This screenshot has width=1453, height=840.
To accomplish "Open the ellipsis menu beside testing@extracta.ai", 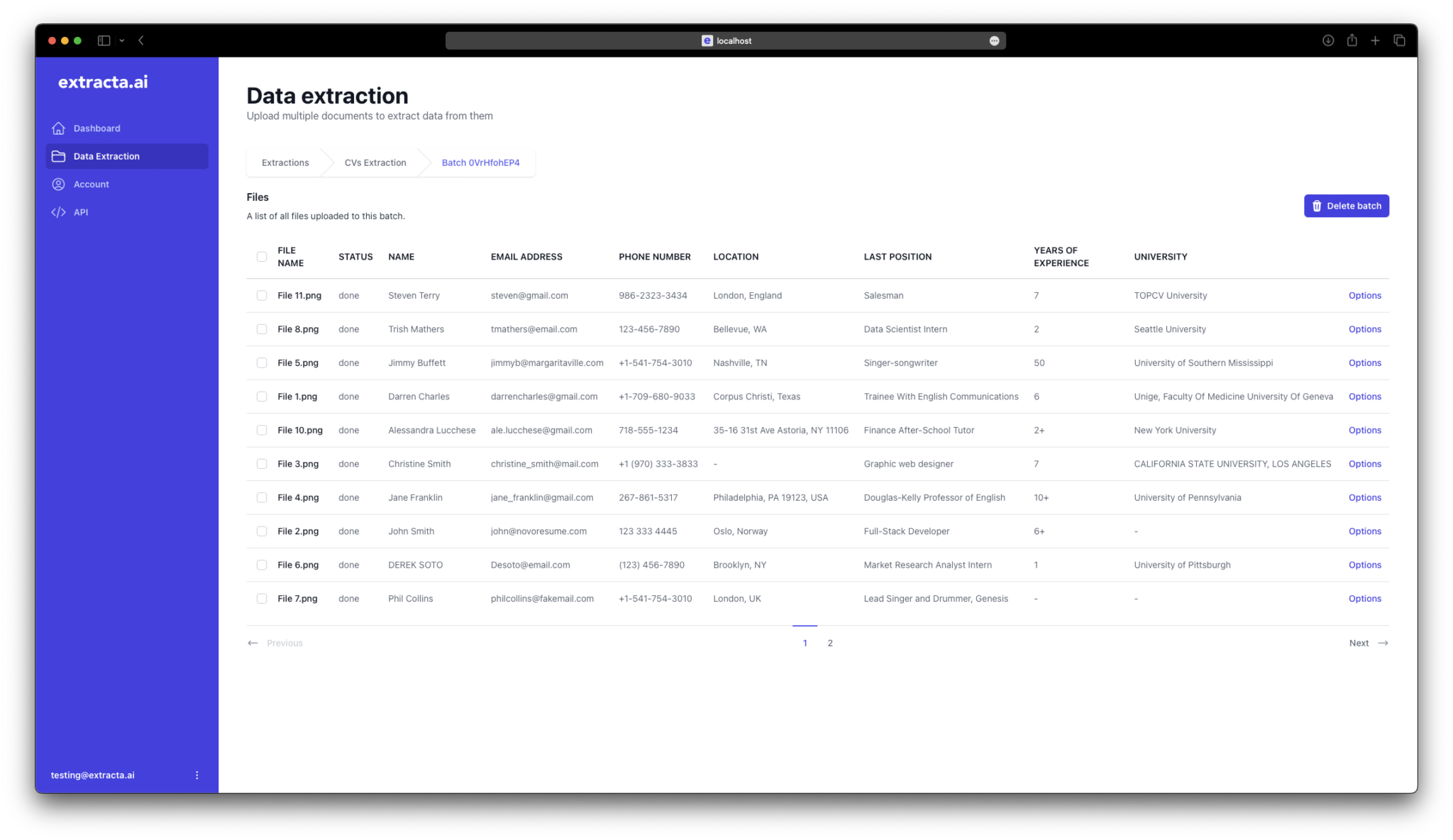I will coord(197,775).
